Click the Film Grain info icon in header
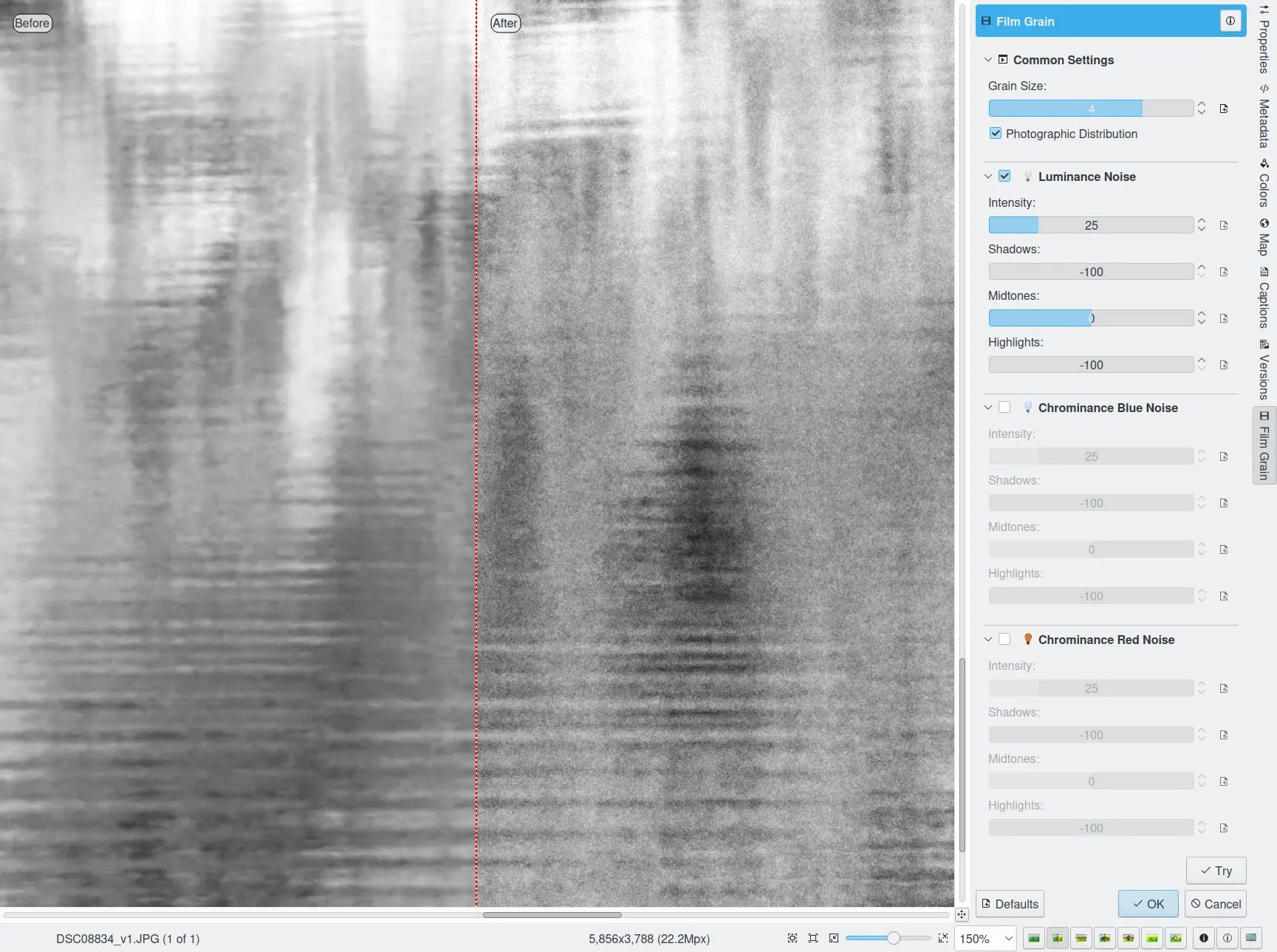 1230,21
